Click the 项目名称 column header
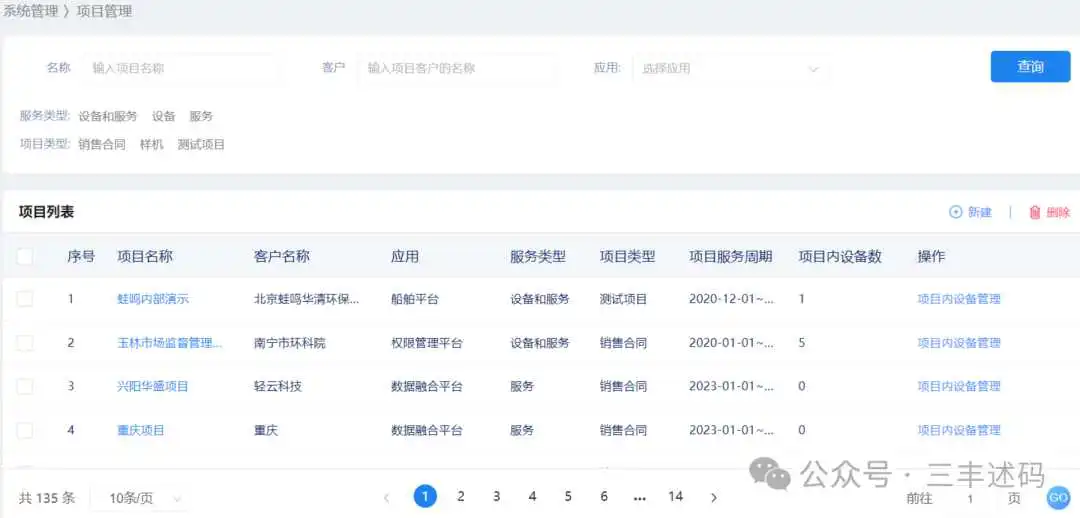 click(145, 256)
